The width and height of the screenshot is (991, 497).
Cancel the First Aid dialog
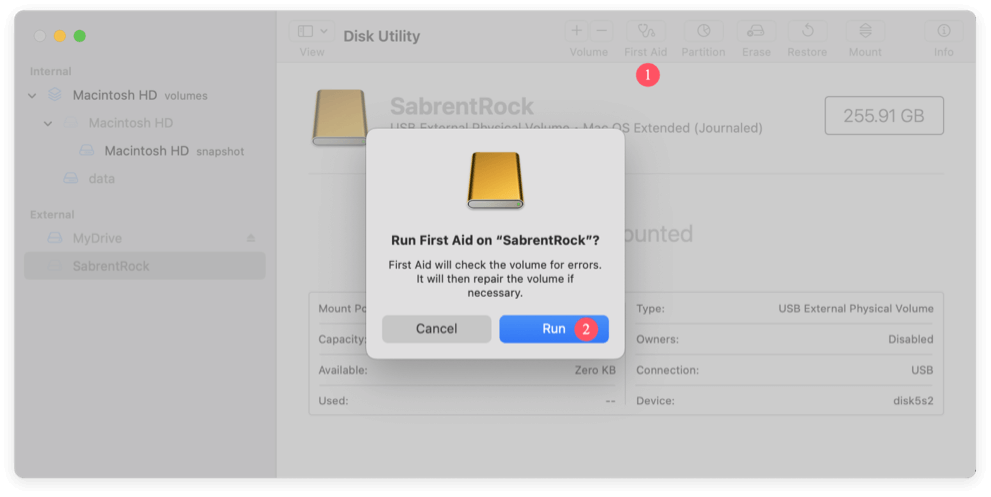pyautogui.click(x=436, y=329)
